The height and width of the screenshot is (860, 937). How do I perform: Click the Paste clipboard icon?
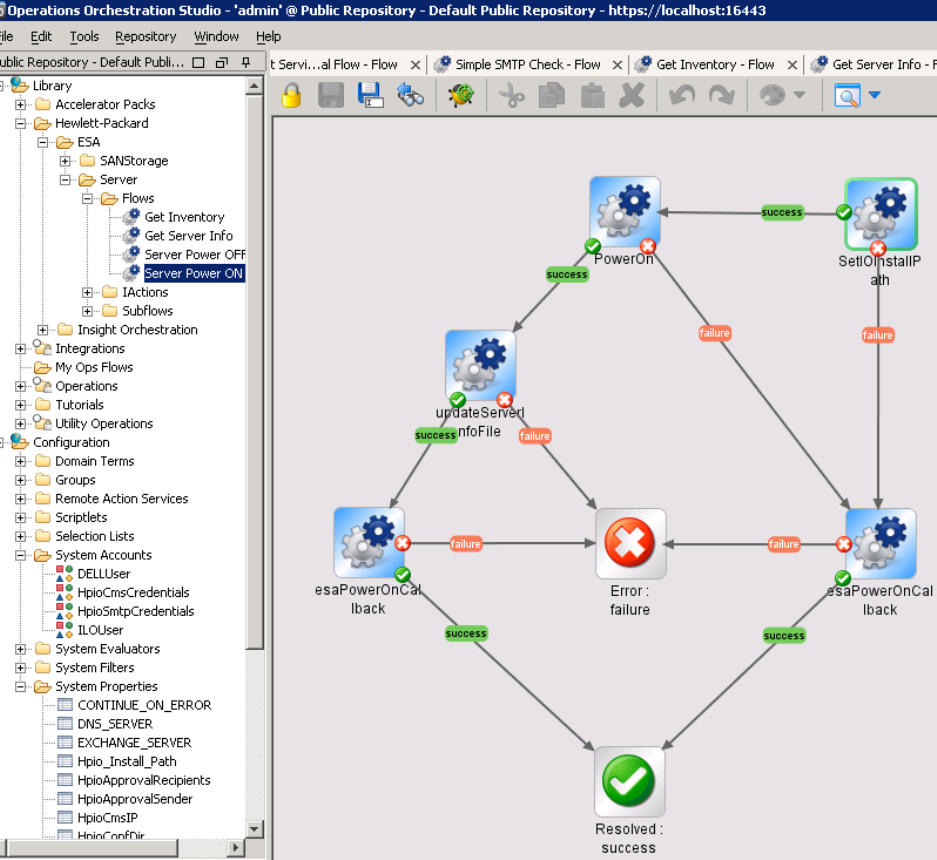click(x=592, y=95)
